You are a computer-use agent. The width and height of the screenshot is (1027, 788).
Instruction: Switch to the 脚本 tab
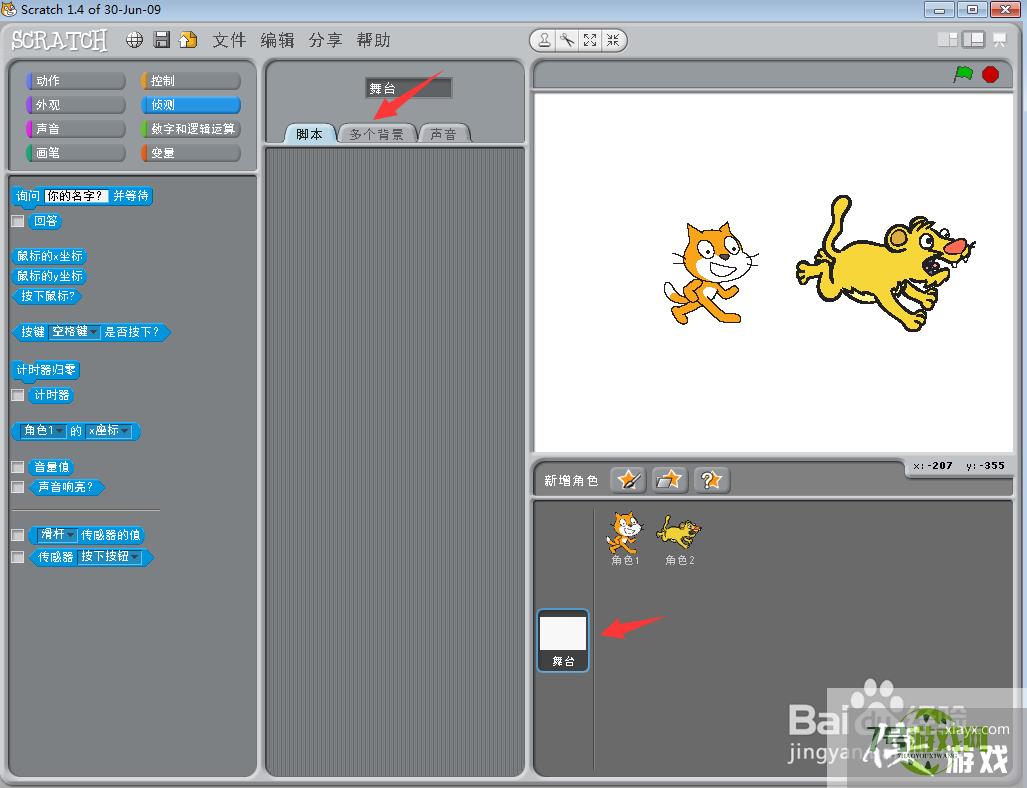[310, 134]
